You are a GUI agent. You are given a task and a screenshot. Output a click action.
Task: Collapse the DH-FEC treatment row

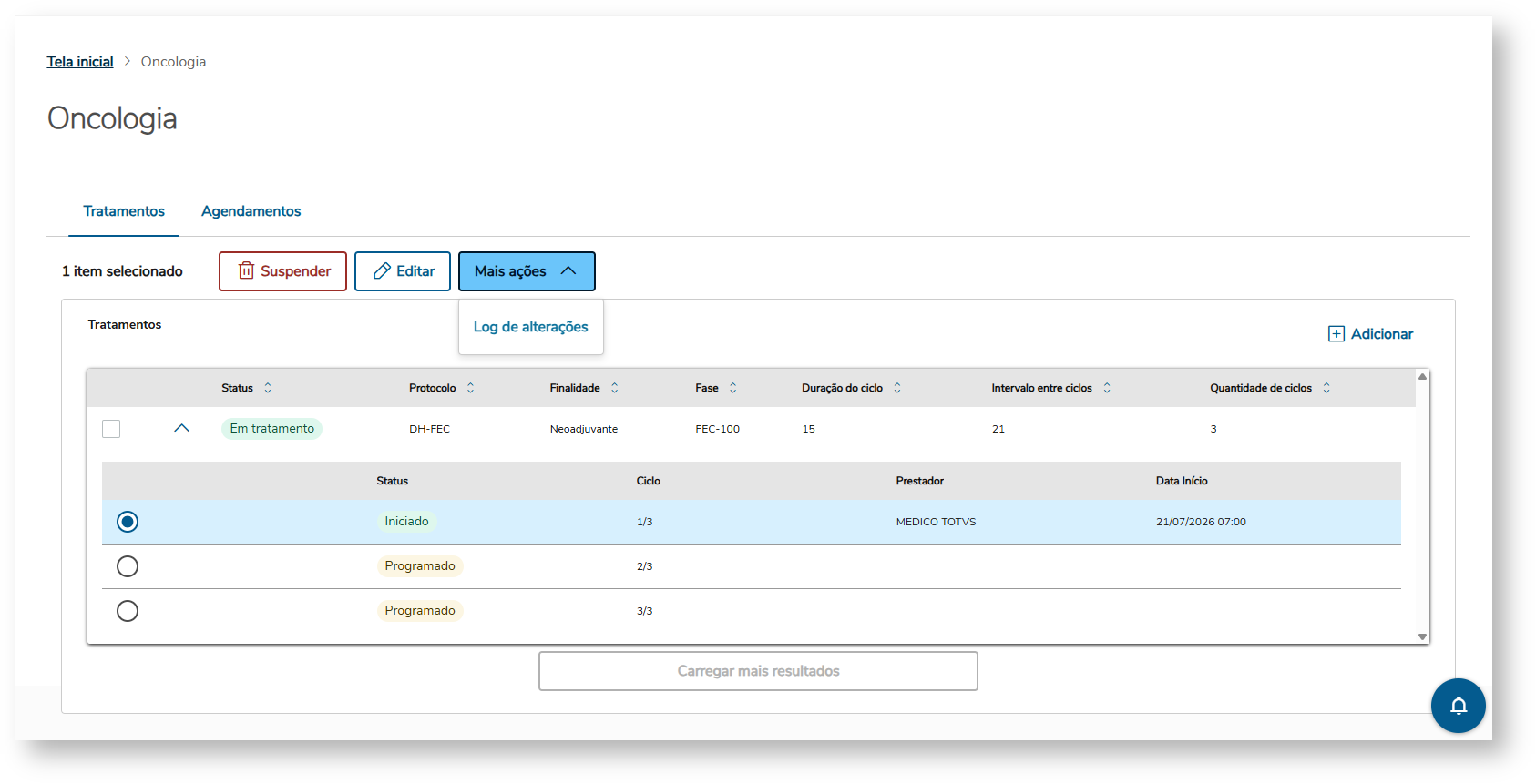(x=181, y=429)
